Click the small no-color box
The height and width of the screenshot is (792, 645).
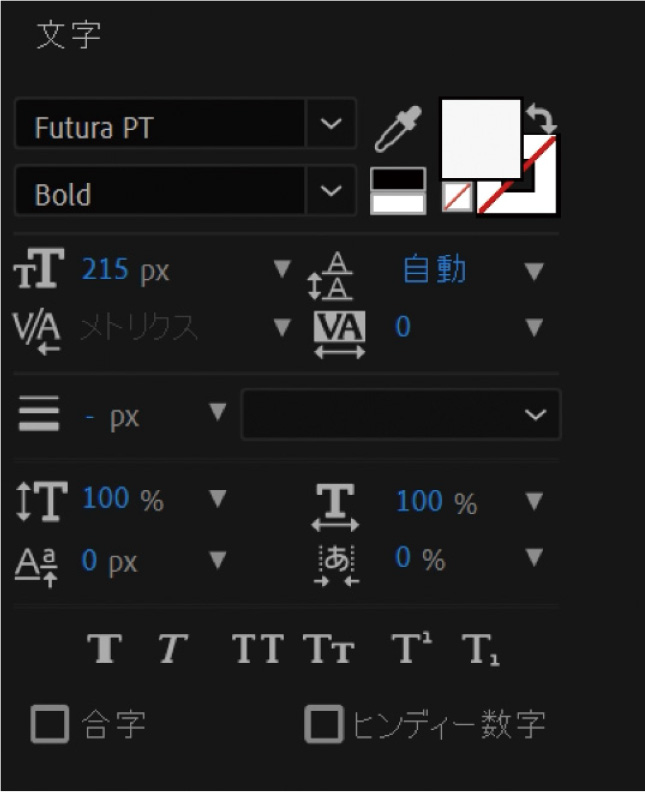(457, 197)
